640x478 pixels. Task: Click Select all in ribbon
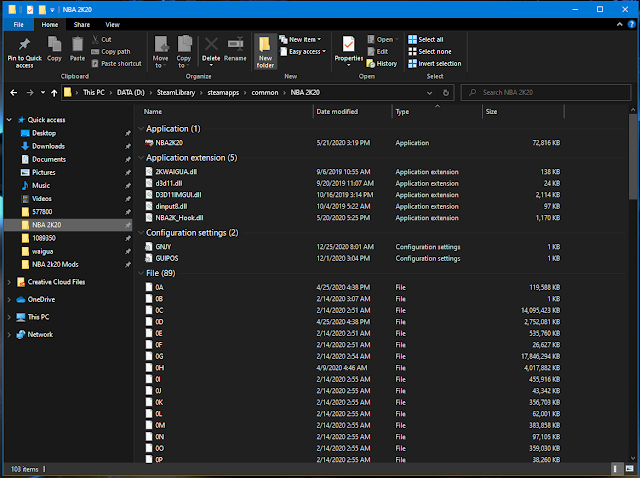(426, 40)
